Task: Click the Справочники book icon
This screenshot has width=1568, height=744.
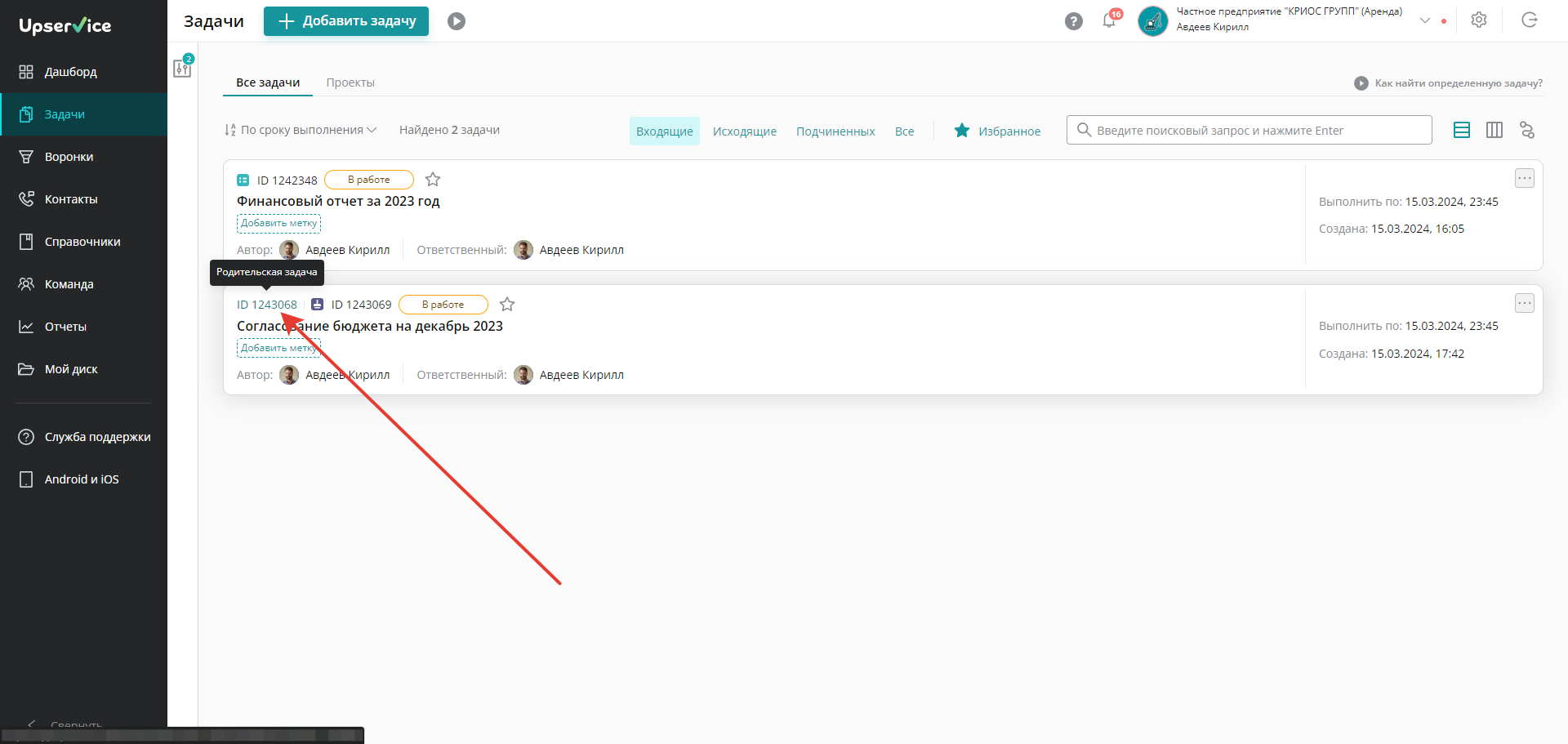Action: point(26,242)
